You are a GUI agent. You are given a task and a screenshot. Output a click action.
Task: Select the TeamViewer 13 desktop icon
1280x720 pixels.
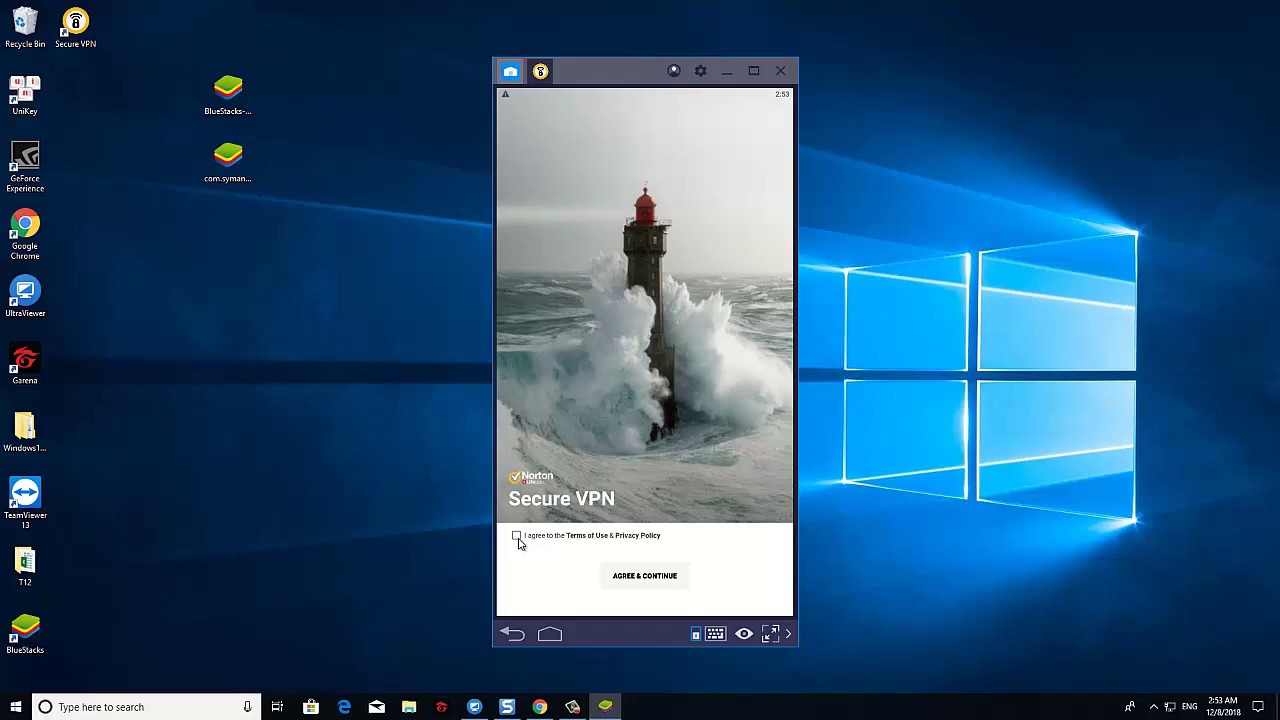click(x=25, y=504)
